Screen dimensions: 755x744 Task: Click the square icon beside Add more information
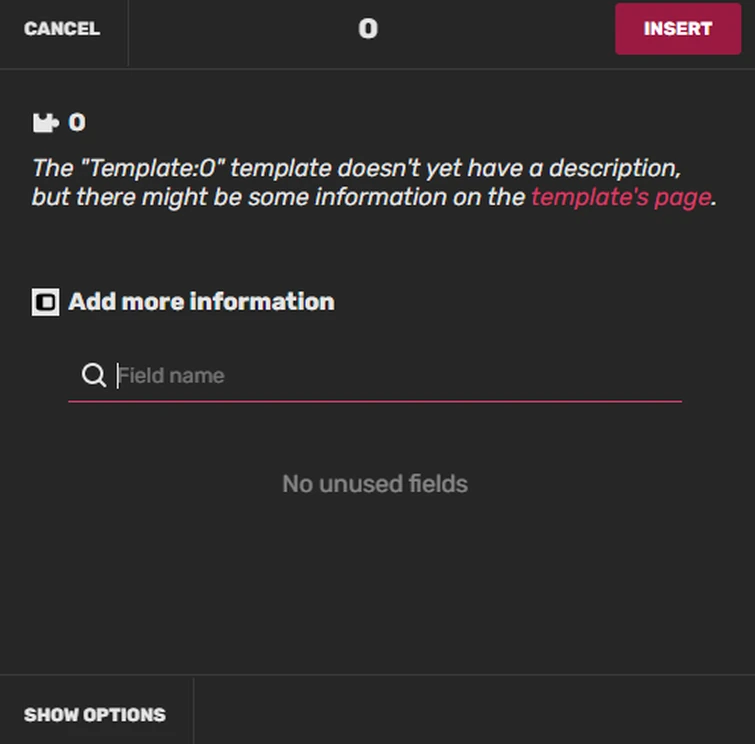tap(45, 302)
